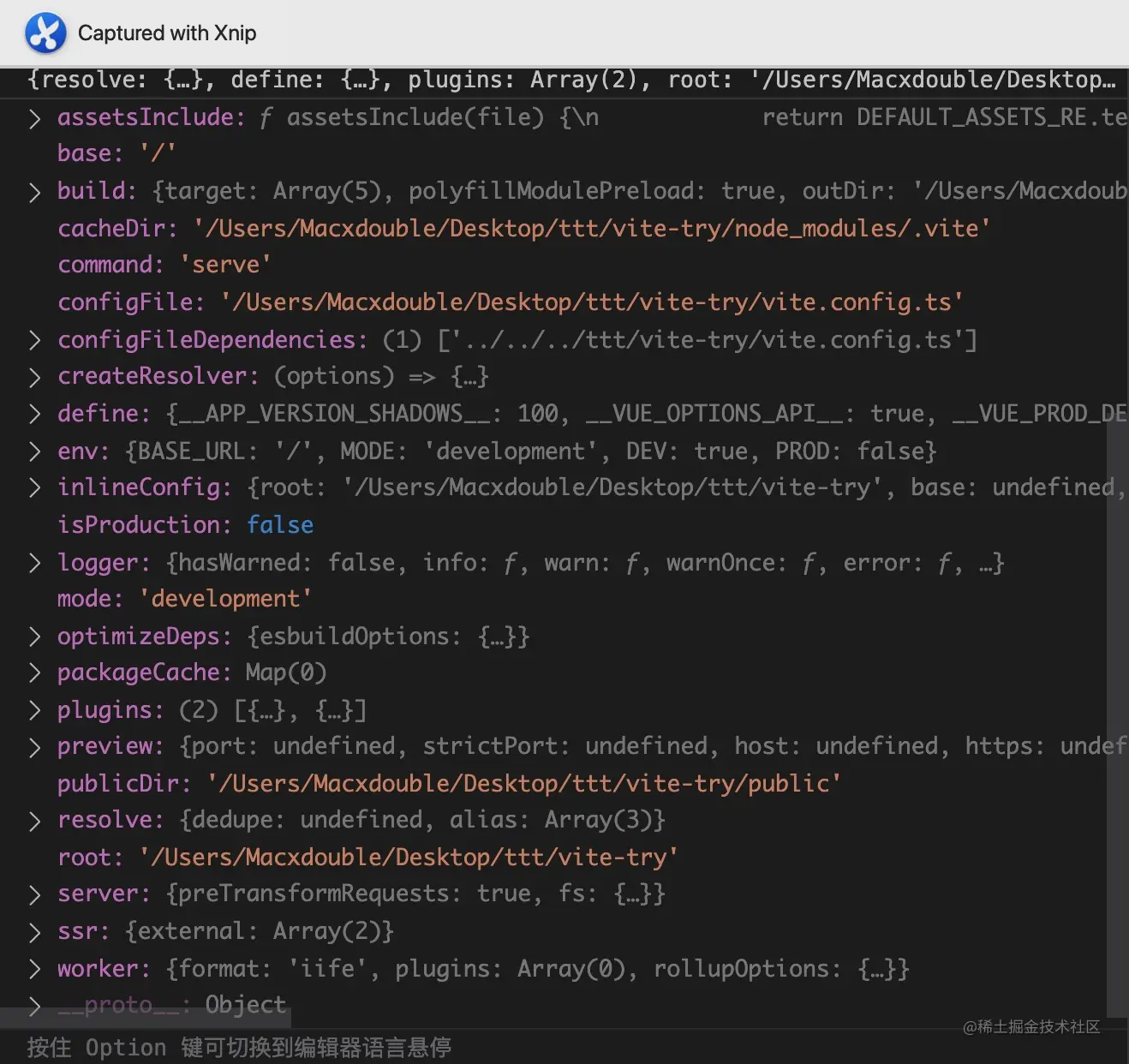Select the publicDir path row

point(449,784)
